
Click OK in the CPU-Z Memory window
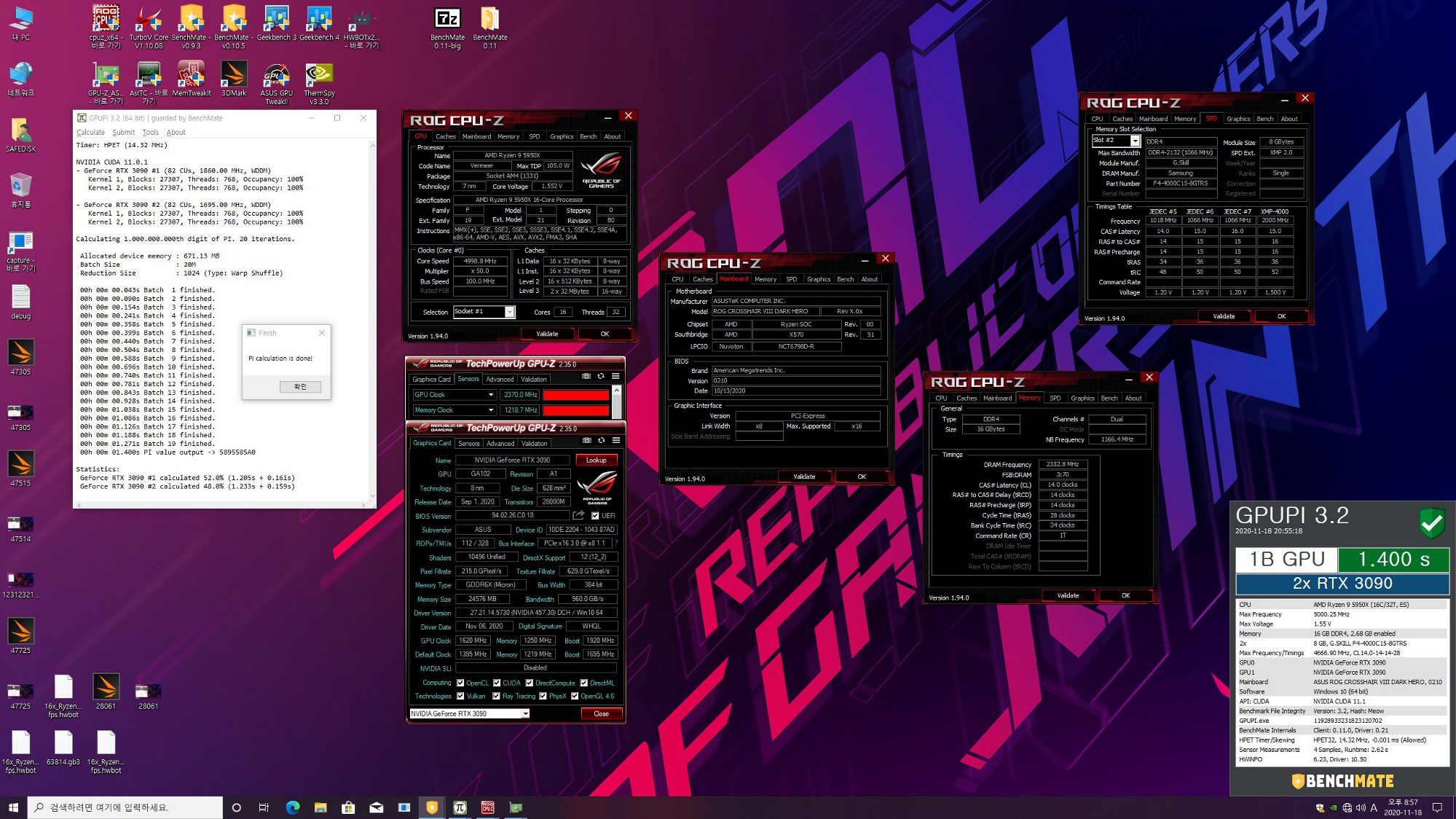tap(1125, 595)
